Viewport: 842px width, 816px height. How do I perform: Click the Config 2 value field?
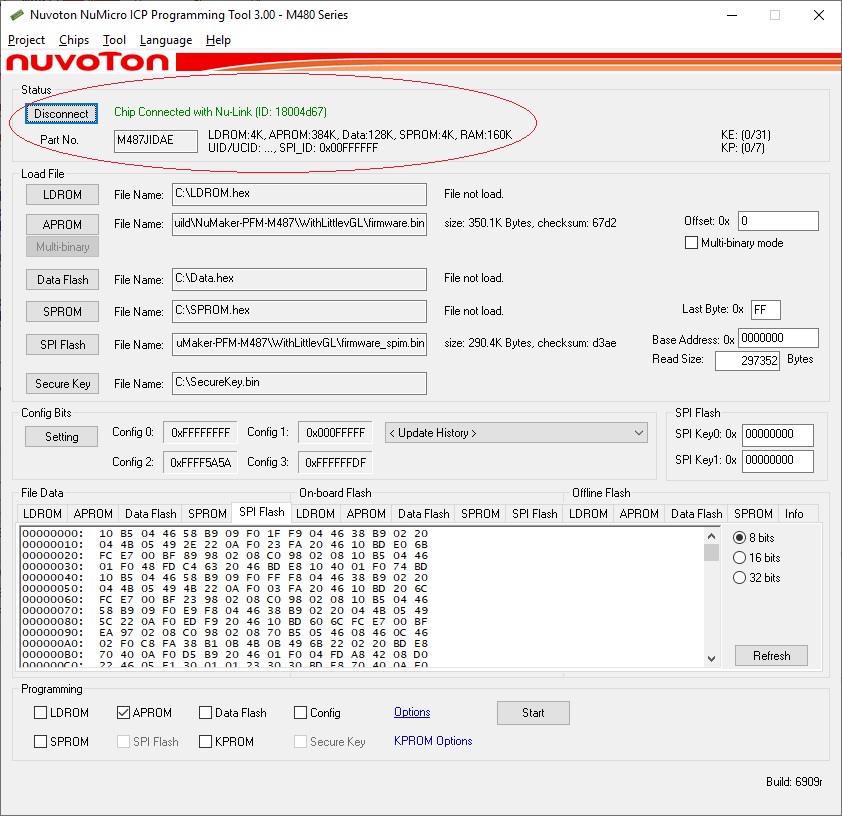coord(200,463)
